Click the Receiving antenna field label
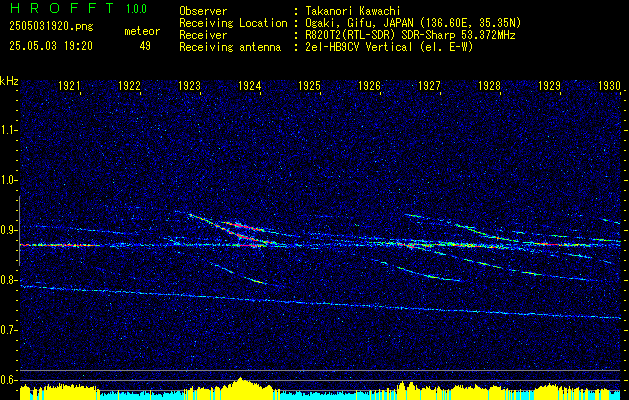 click(230, 47)
